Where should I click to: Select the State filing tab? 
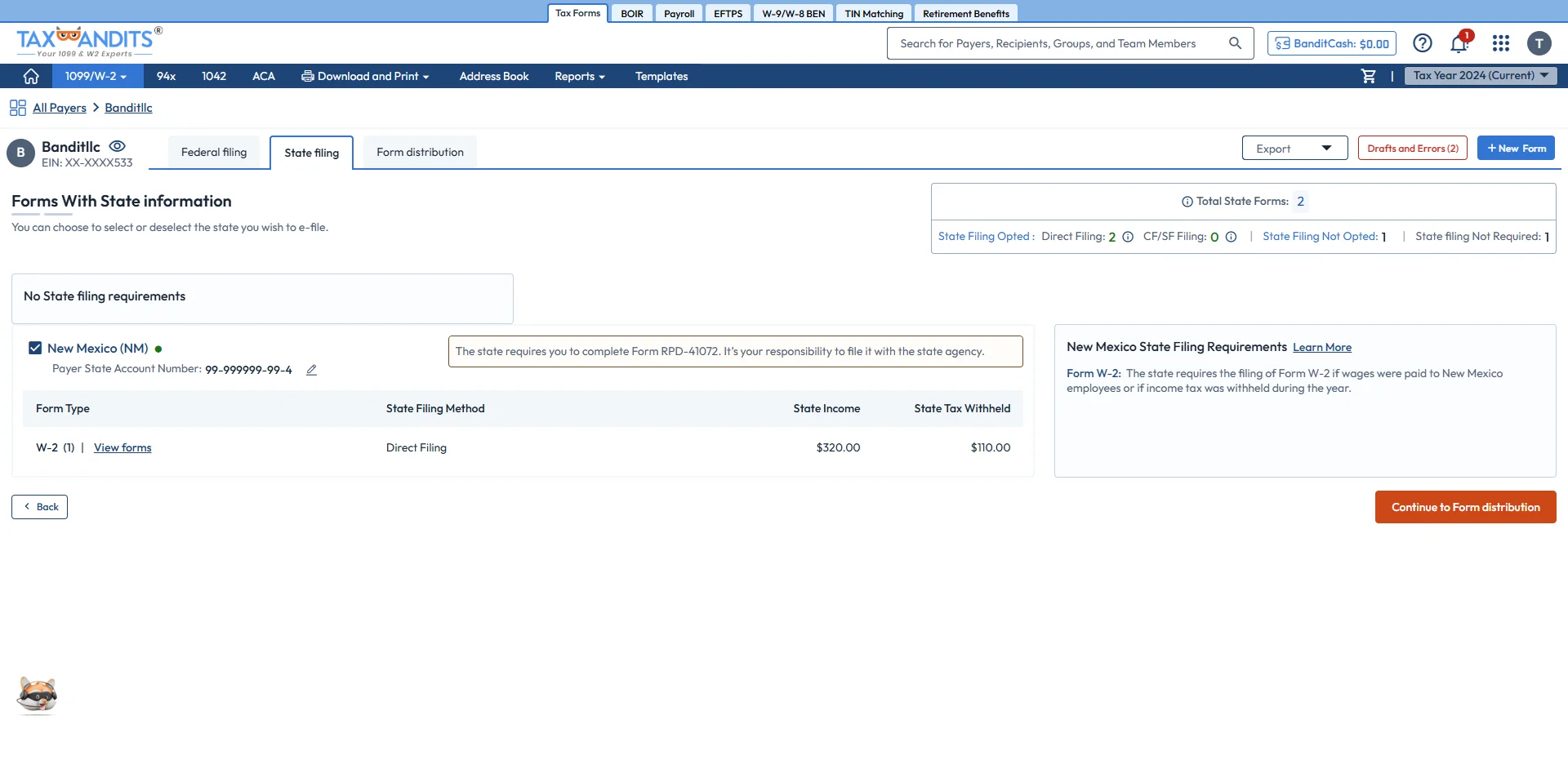[312, 153]
